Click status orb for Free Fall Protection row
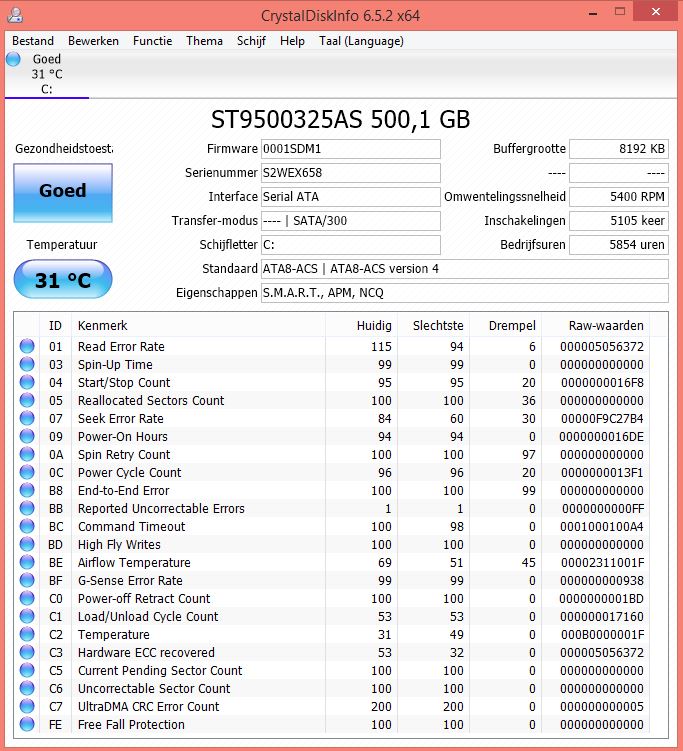The height and width of the screenshot is (751, 683). pyautogui.click(x=27, y=724)
